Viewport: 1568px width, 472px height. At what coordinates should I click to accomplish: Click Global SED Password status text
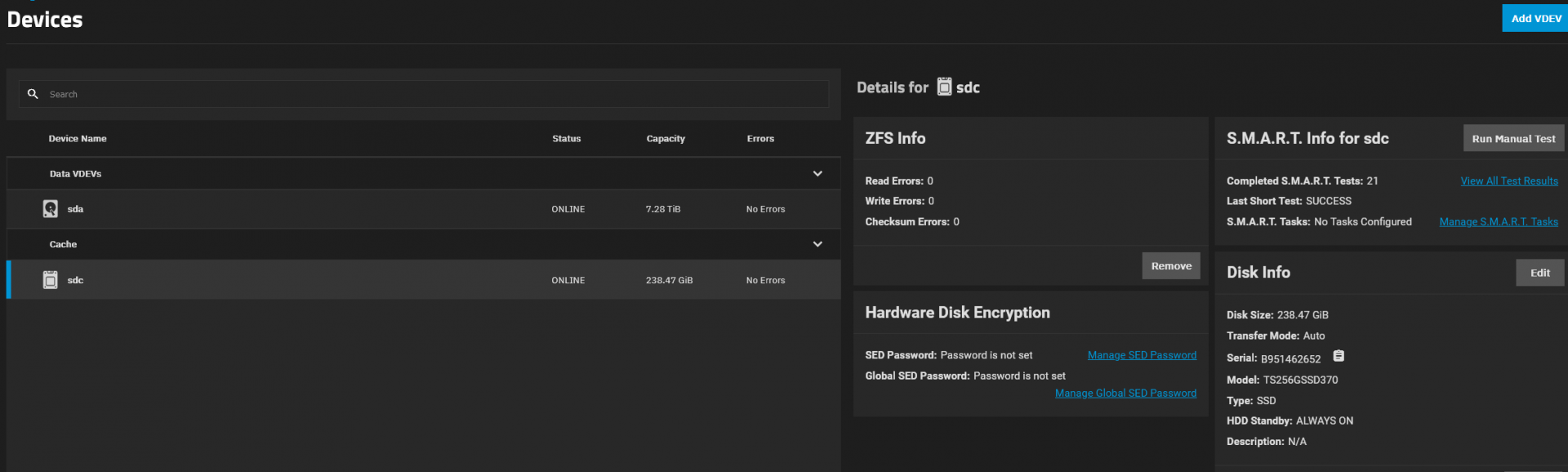point(965,376)
